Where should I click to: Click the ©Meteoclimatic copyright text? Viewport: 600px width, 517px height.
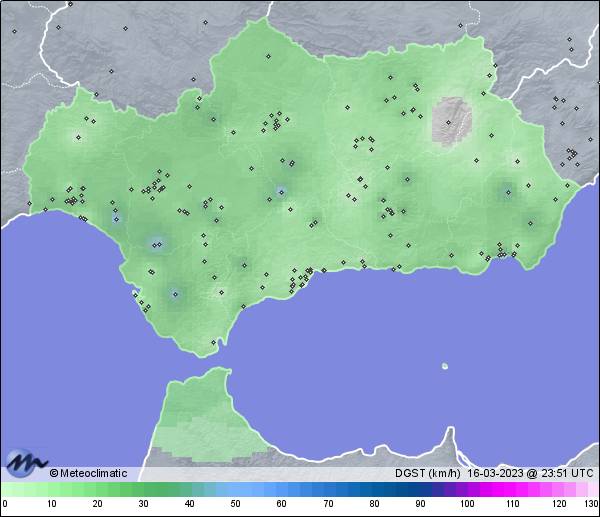[88, 473]
